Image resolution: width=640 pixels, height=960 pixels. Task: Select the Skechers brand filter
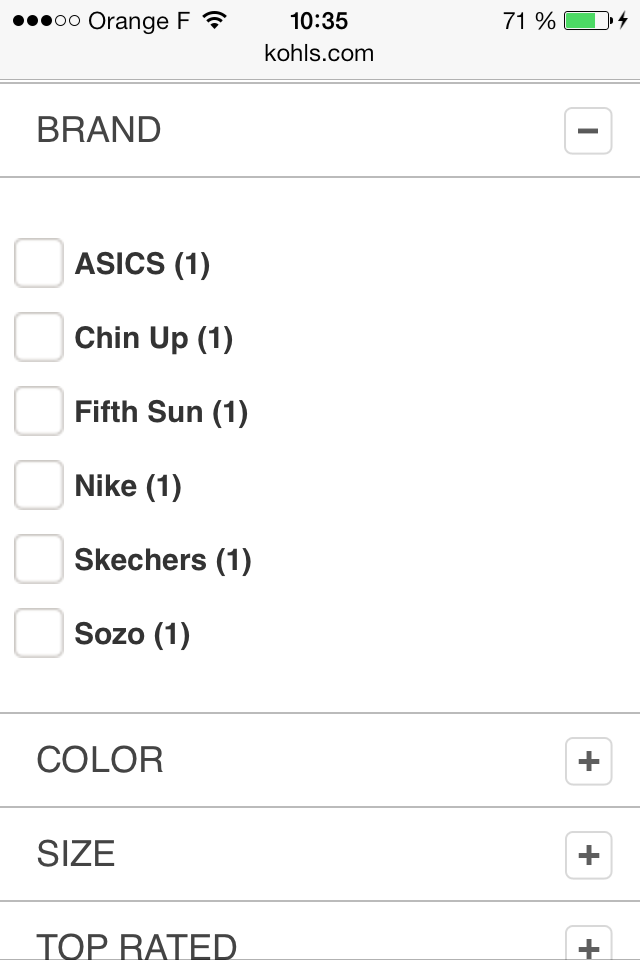pyautogui.click(x=38, y=559)
